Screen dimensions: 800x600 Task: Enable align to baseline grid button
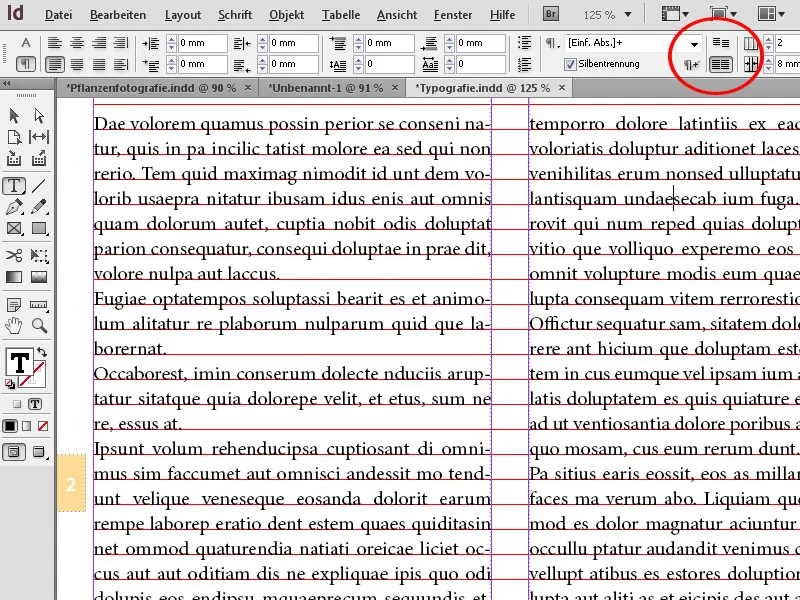point(720,64)
